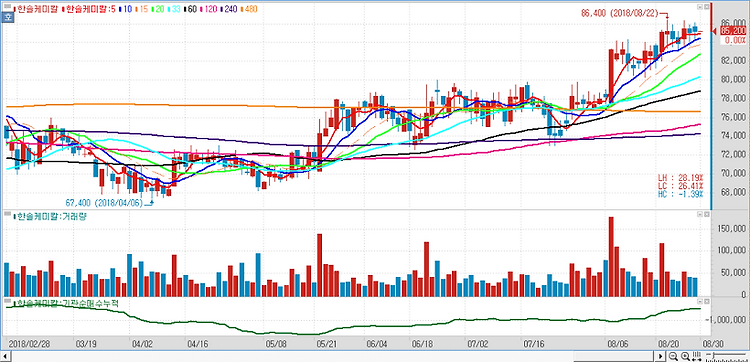Image resolution: width=750 pixels, height=362 pixels.
Task: Click the pink 120-day MA legend
Action: [x=208, y=9]
